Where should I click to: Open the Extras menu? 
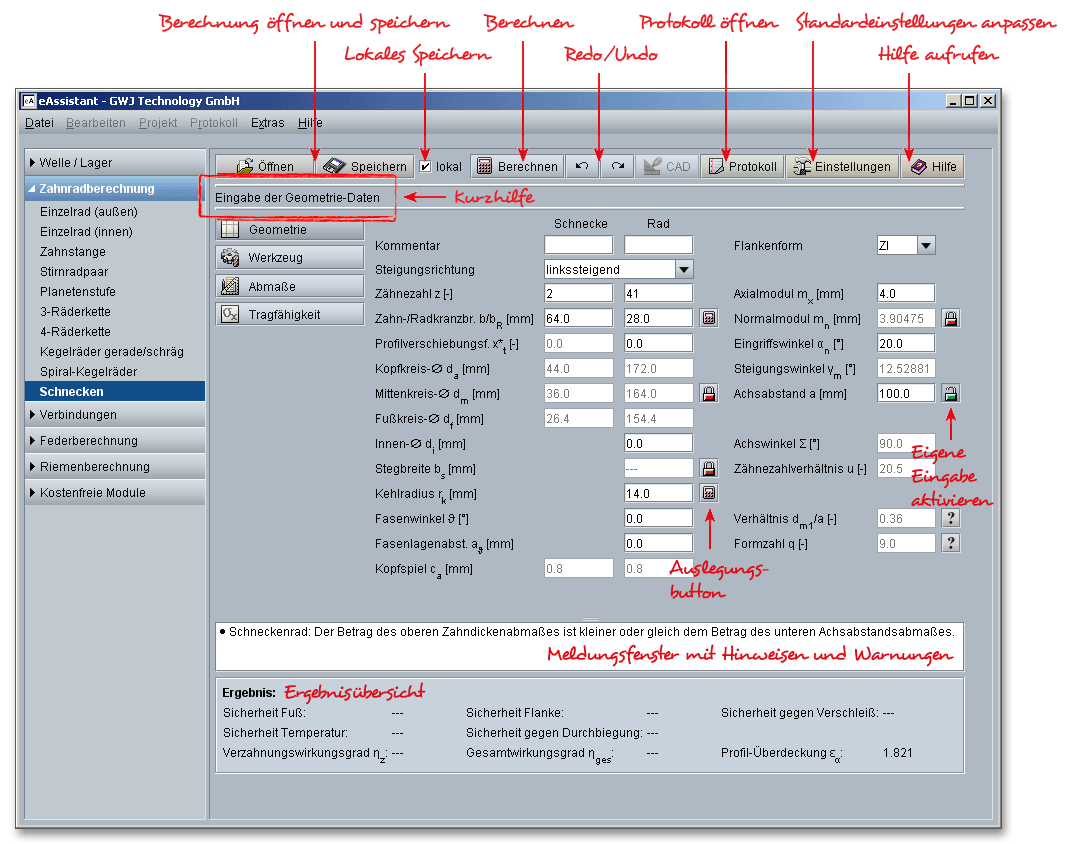pyautogui.click(x=267, y=123)
